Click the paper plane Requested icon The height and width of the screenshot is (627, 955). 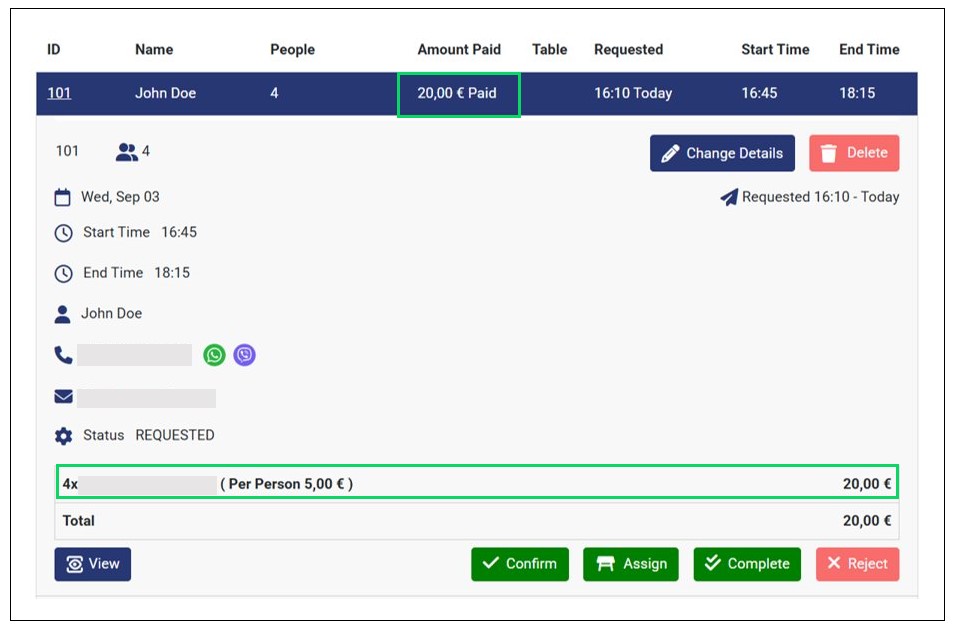(x=729, y=198)
